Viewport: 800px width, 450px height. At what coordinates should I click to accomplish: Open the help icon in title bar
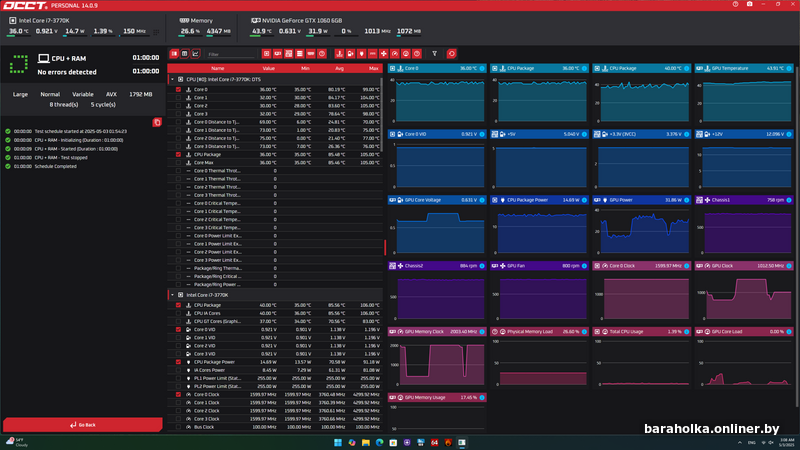pyautogui.click(x=735, y=4)
